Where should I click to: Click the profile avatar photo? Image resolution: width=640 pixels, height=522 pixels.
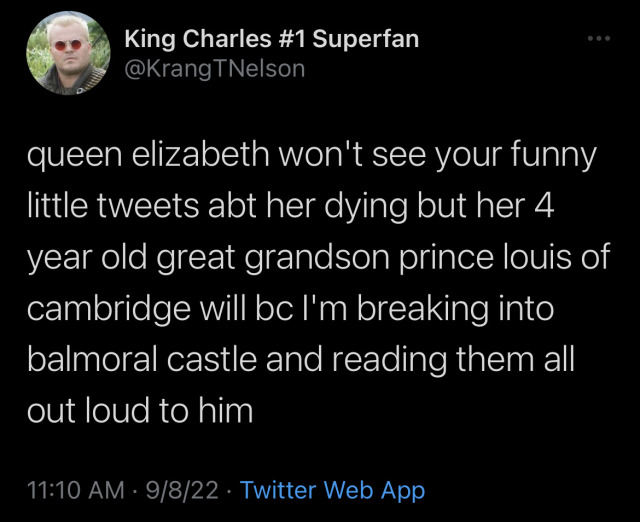(x=66, y=55)
